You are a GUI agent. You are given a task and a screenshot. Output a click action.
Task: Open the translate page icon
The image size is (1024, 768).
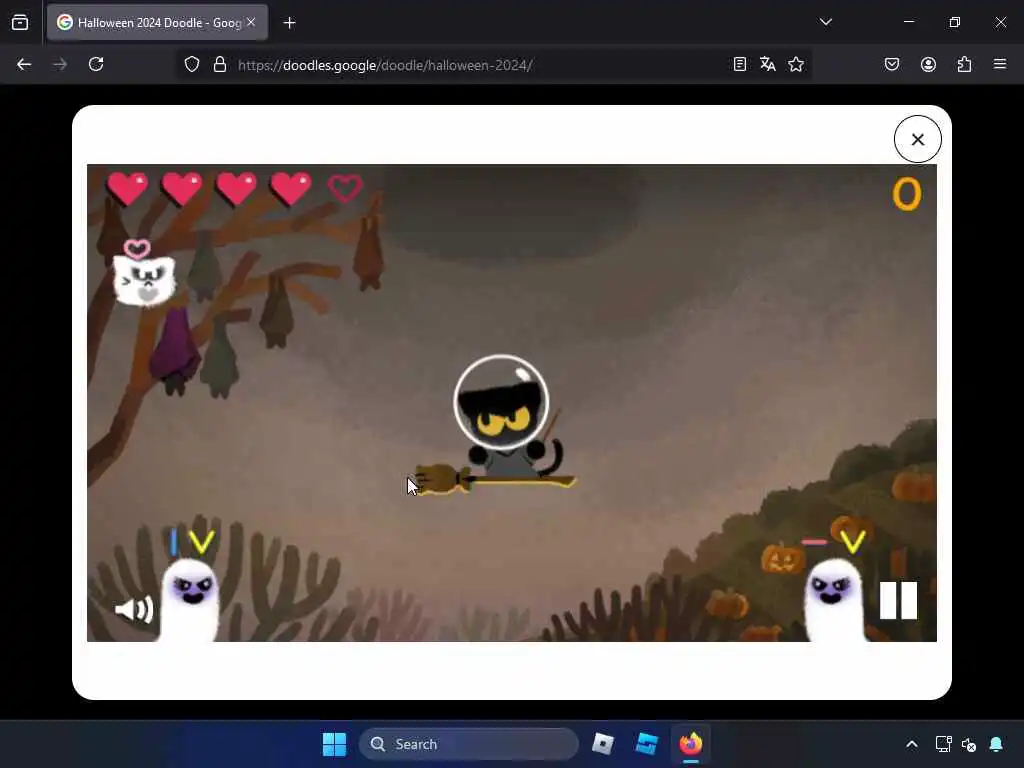[x=767, y=64]
